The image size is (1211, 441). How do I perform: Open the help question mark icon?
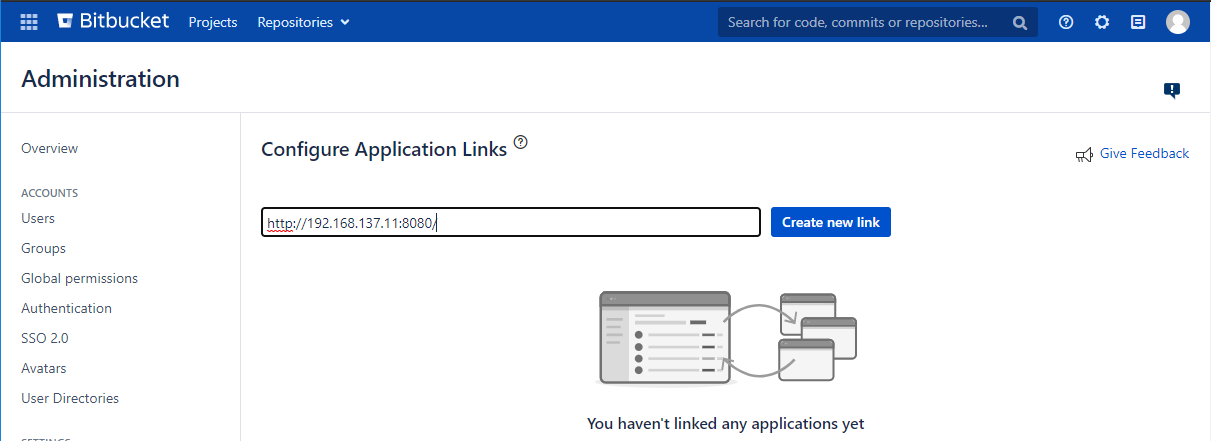coord(1066,22)
